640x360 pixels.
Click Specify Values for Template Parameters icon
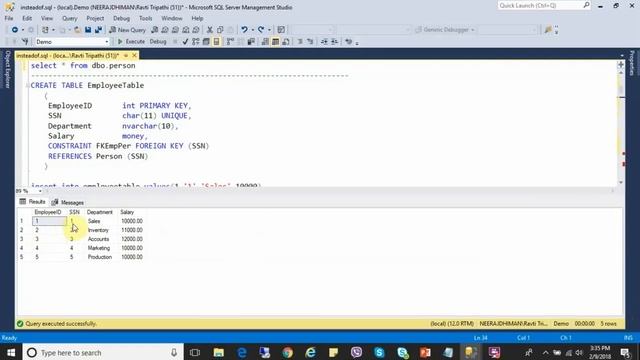(x=349, y=42)
